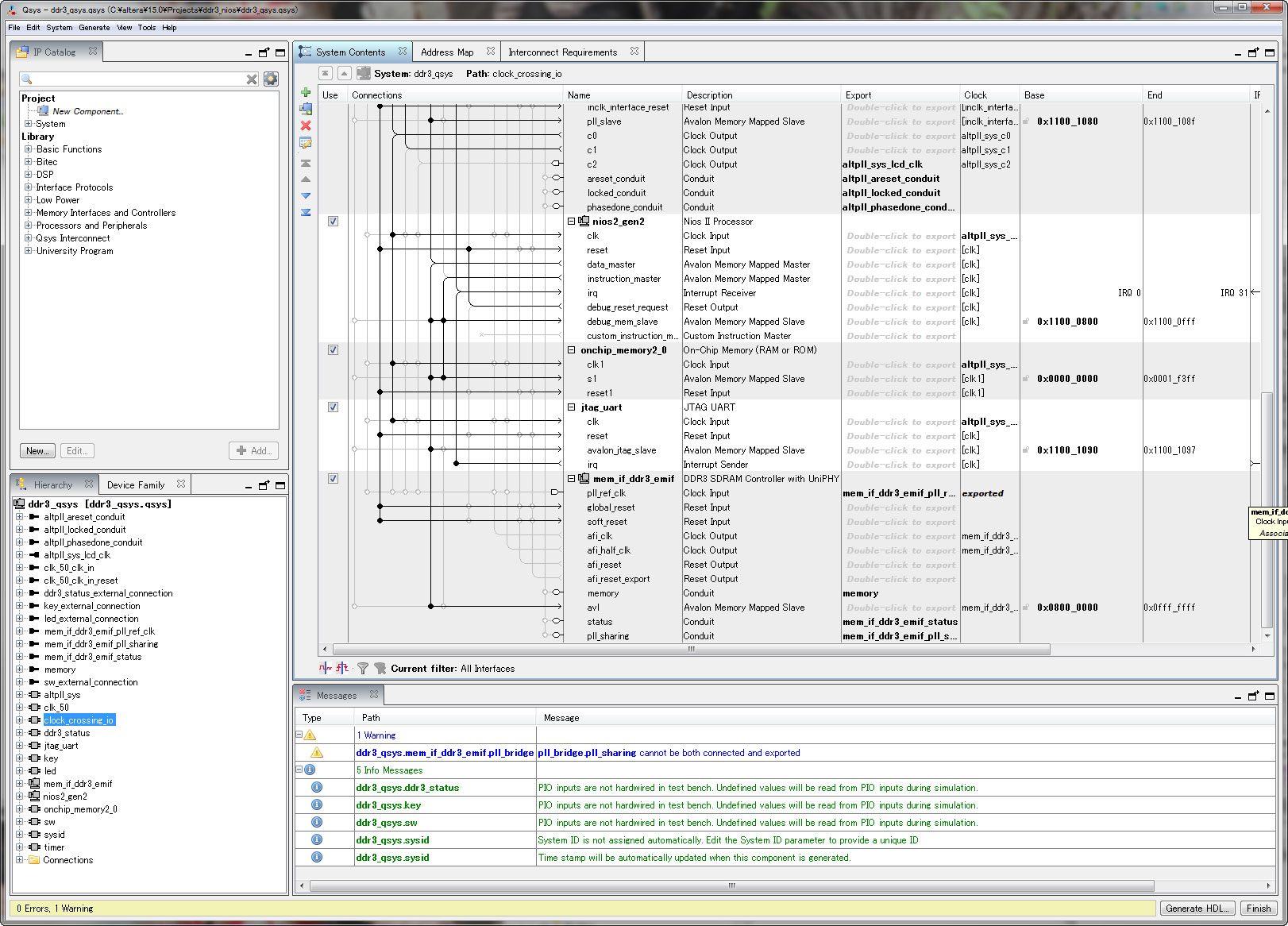Close the Messages tab
The width and height of the screenshot is (1288, 926).
pos(374,694)
